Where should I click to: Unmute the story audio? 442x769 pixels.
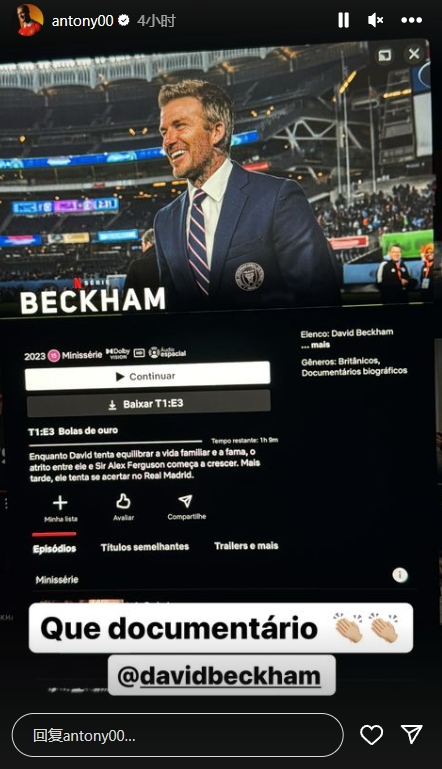click(375, 20)
